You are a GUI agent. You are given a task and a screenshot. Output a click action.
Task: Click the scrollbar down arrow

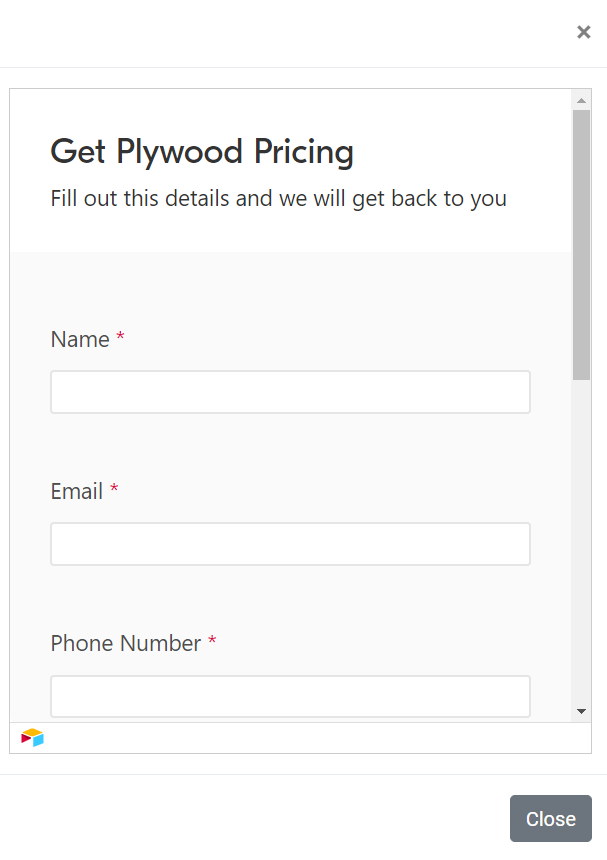click(581, 710)
